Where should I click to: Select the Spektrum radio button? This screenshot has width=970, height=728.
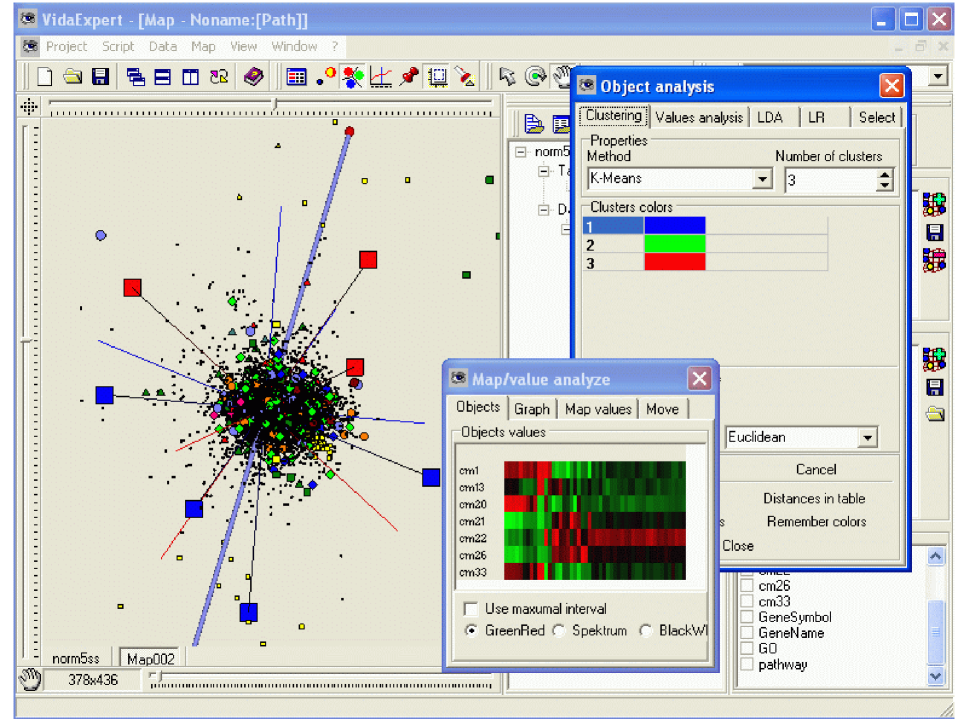pyautogui.click(x=559, y=631)
